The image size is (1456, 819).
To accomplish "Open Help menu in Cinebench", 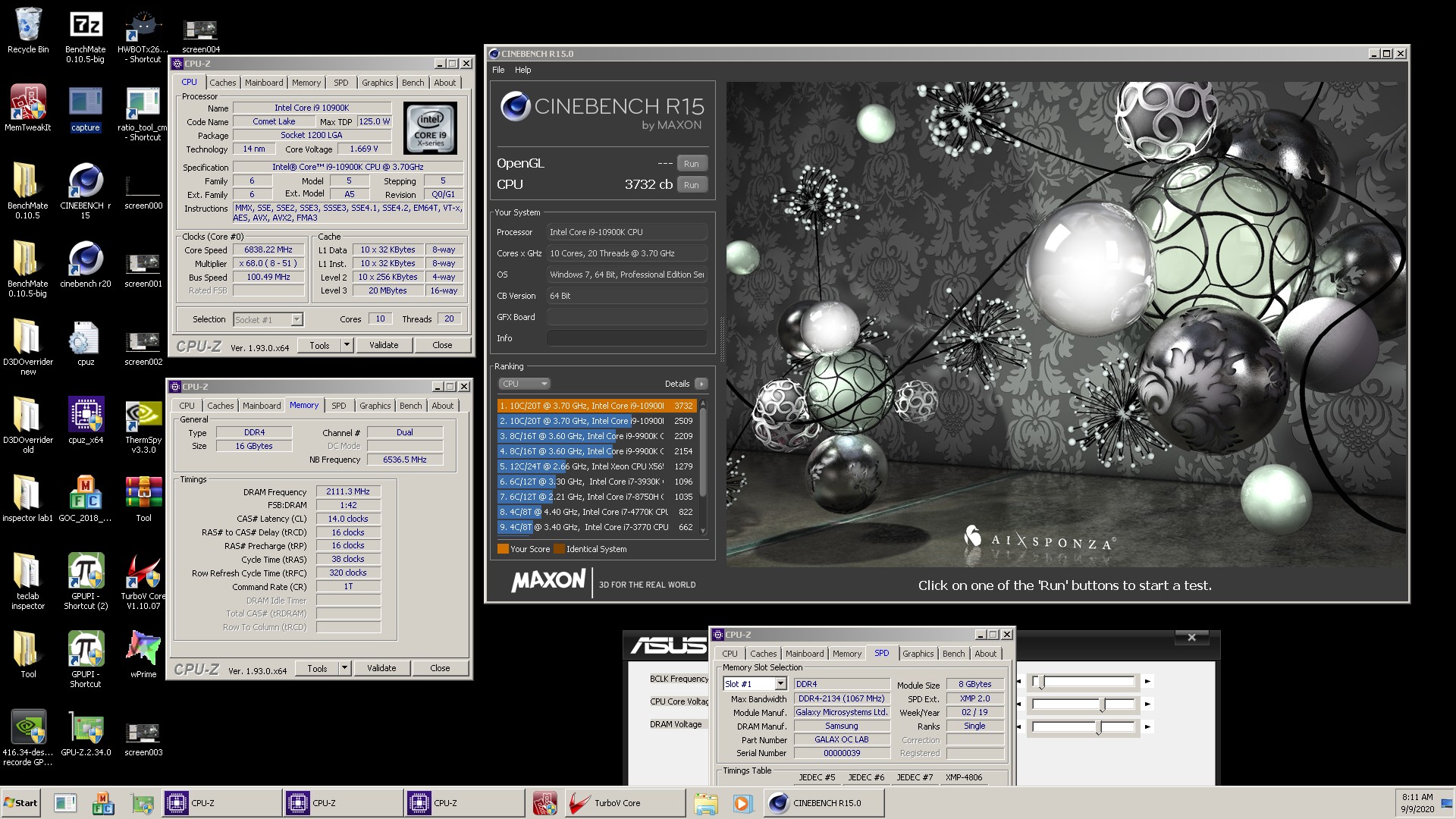I will (x=523, y=70).
